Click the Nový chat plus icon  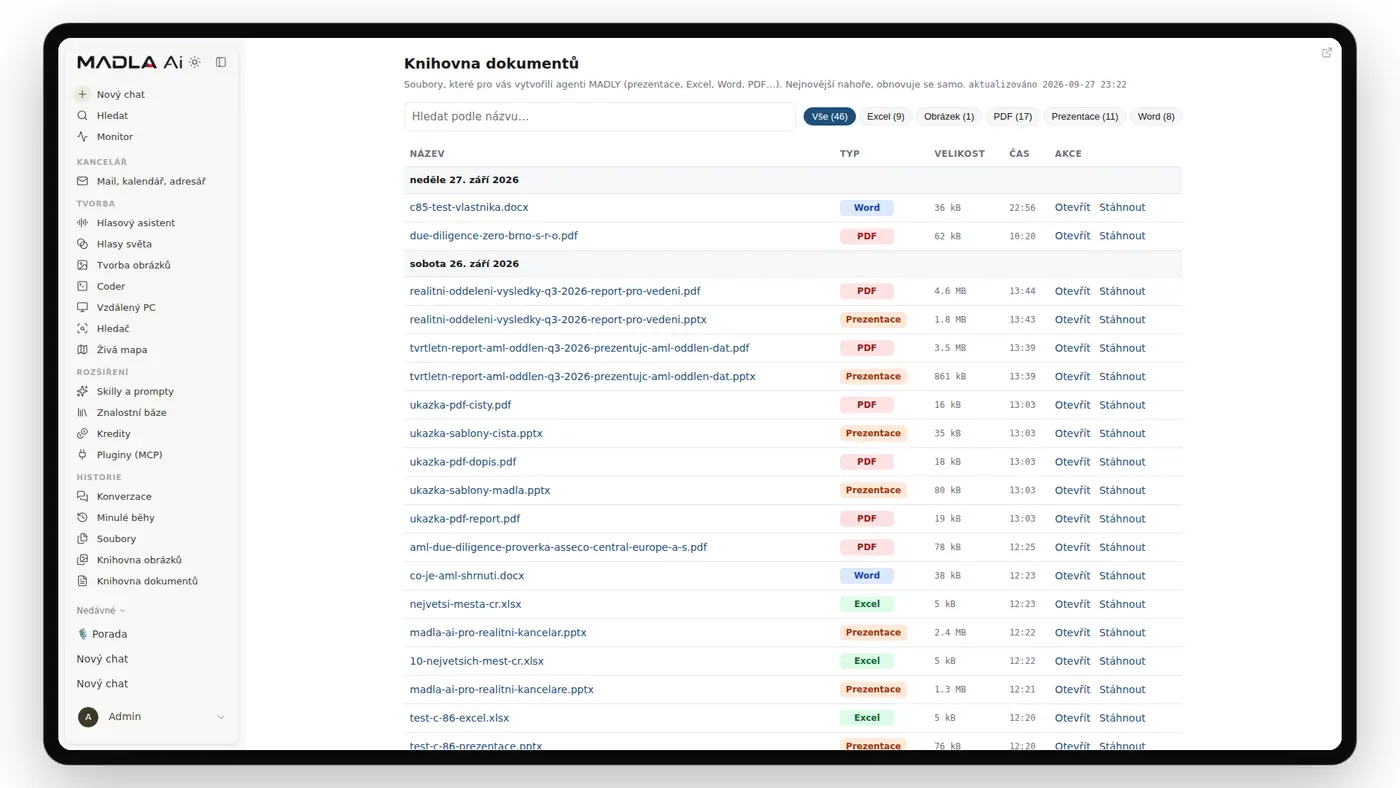point(83,94)
